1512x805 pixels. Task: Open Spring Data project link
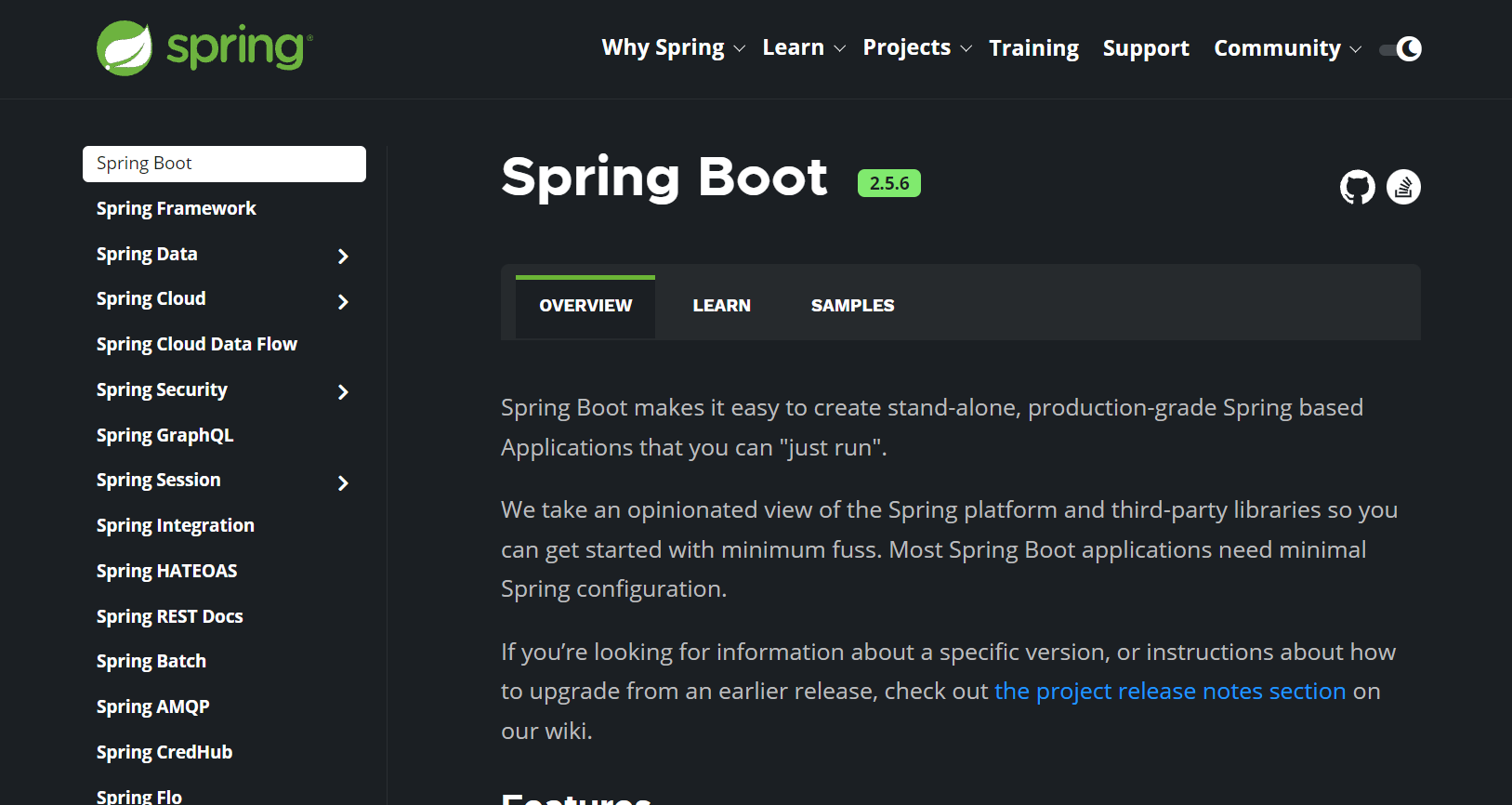tap(147, 254)
